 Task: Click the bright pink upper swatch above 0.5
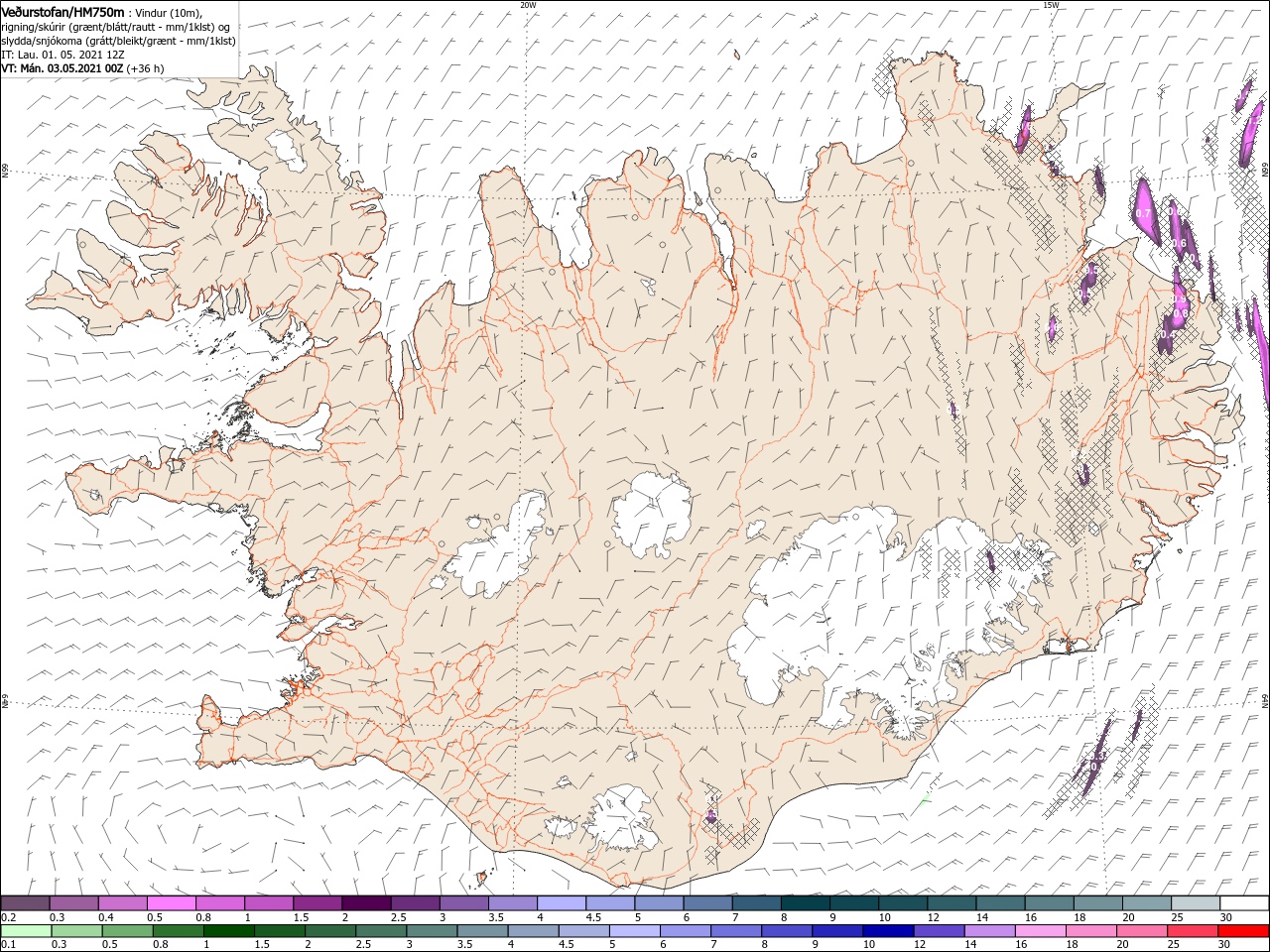pos(171,903)
